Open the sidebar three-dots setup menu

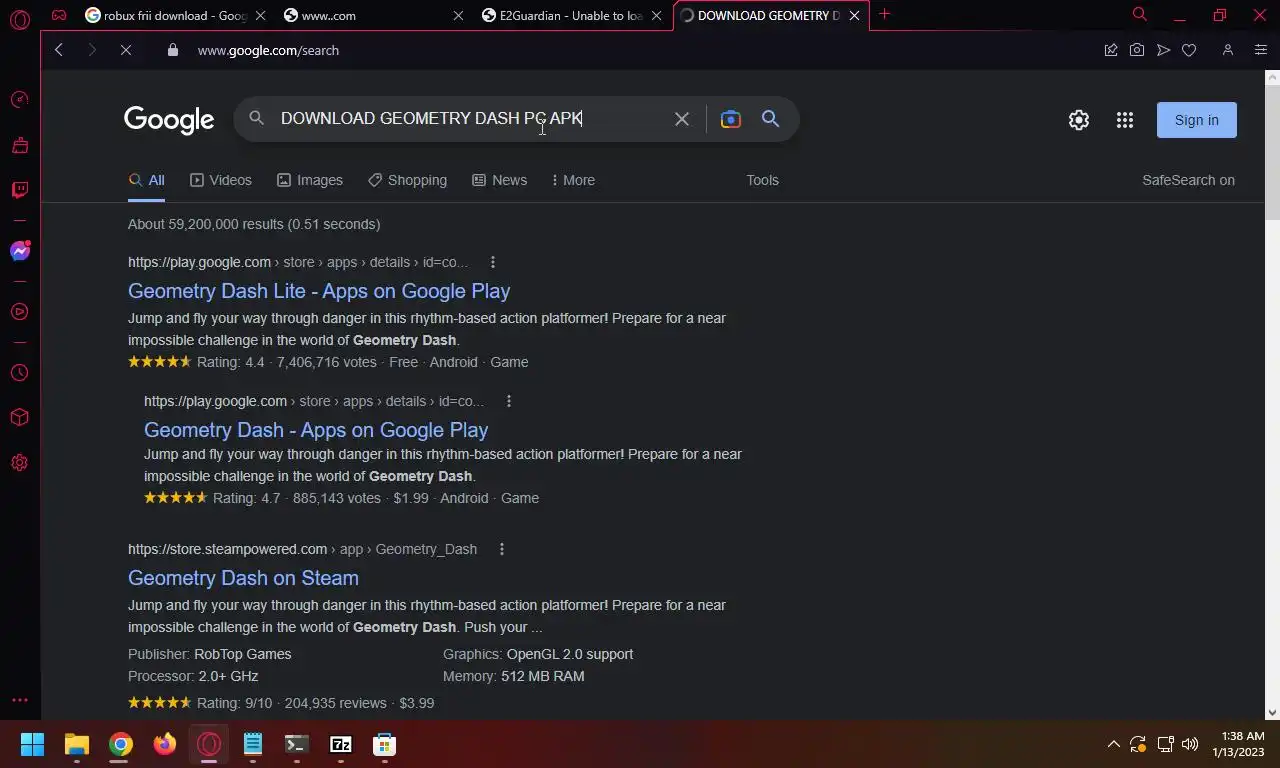click(19, 700)
